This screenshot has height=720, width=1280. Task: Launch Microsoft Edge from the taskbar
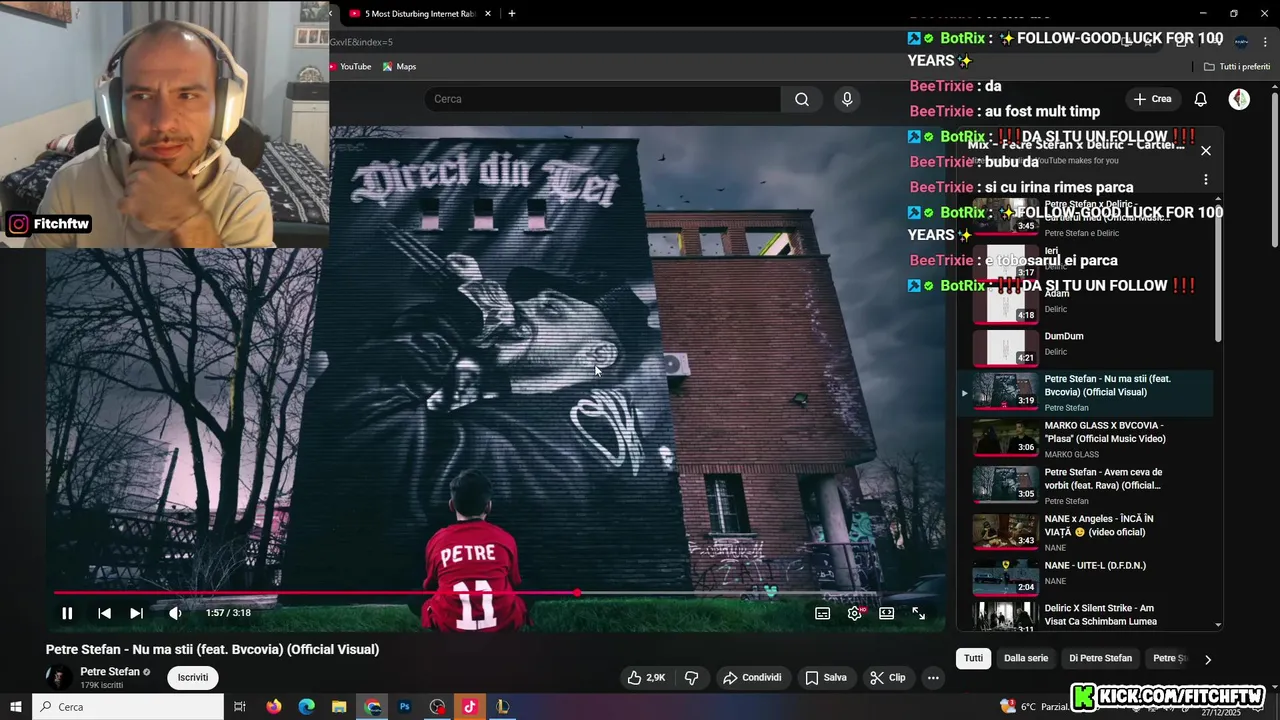pos(307,707)
